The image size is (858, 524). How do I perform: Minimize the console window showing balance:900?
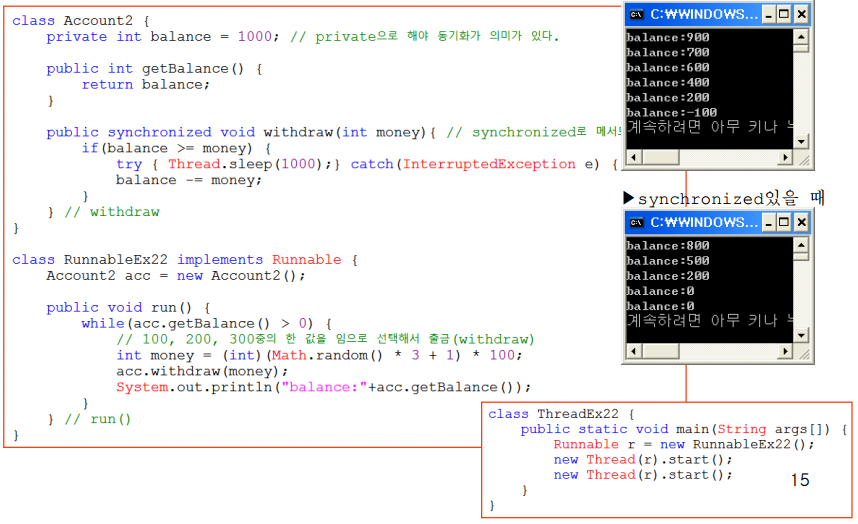[769, 14]
